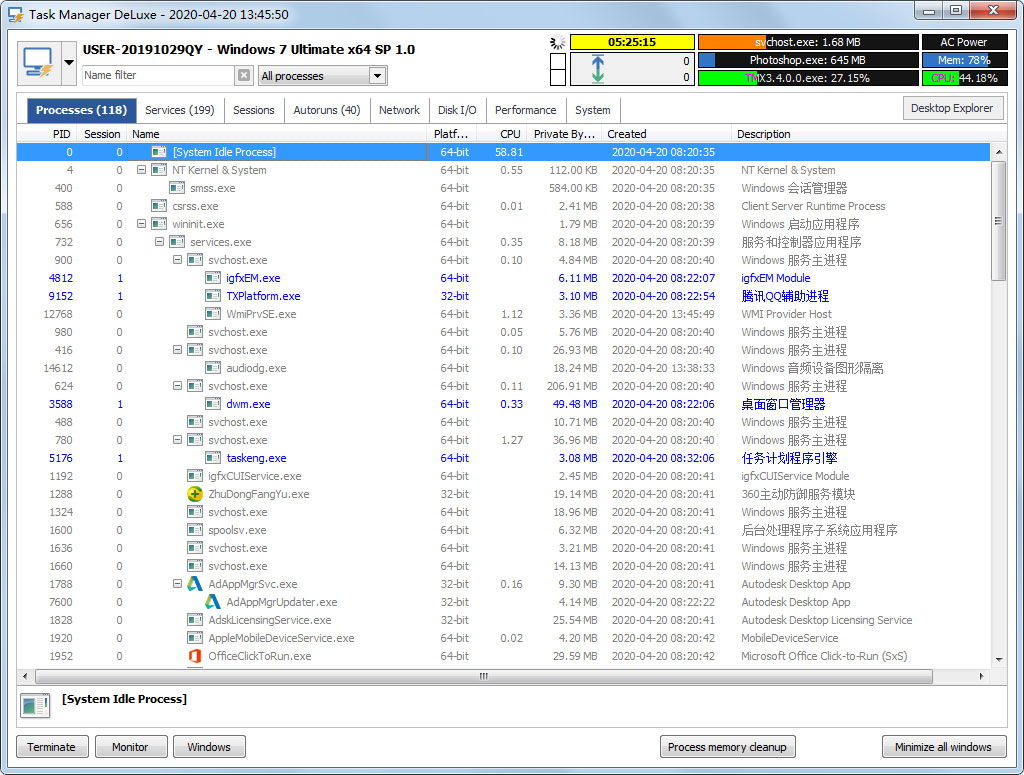1024x775 pixels.
Task: Click the process icon in bottom details panel
Action: pyautogui.click(x=35, y=705)
